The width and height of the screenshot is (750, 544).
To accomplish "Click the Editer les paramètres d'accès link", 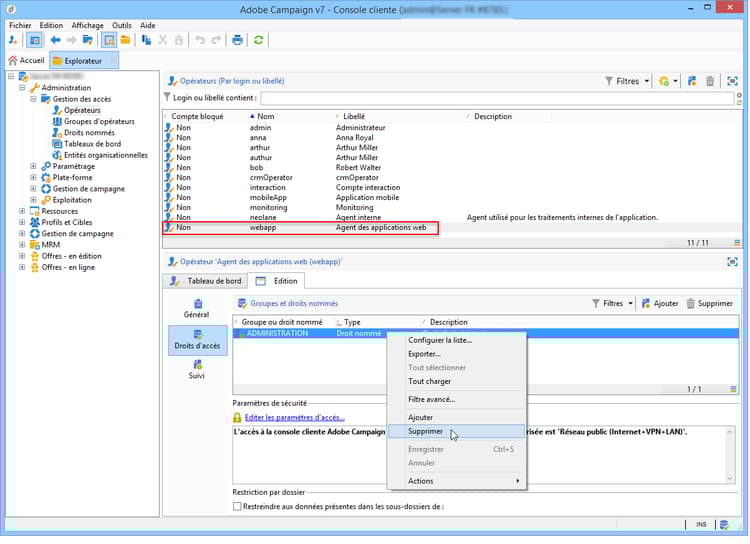I will 294,417.
